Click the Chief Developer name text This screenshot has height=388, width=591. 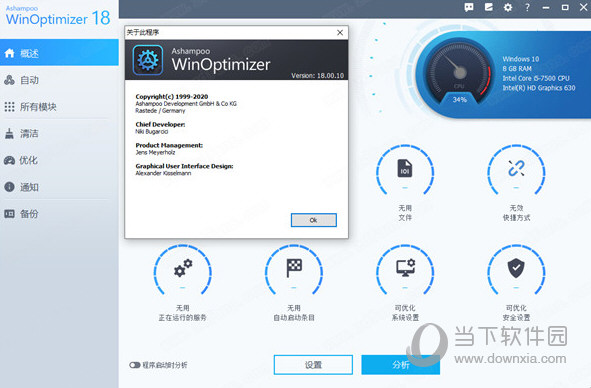click(x=152, y=132)
